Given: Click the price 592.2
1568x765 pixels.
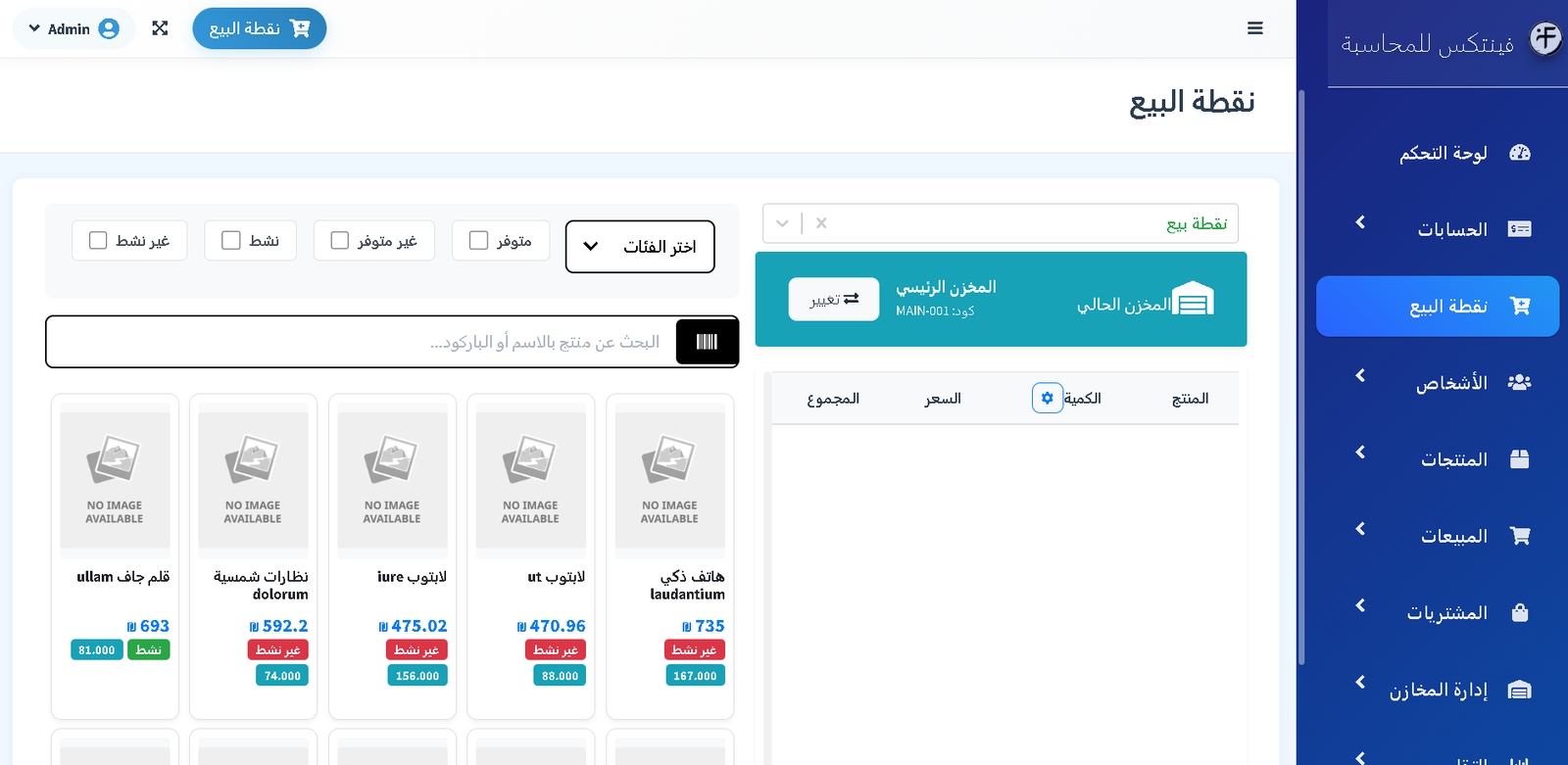Looking at the screenshot, I should (x=278, y=626).
